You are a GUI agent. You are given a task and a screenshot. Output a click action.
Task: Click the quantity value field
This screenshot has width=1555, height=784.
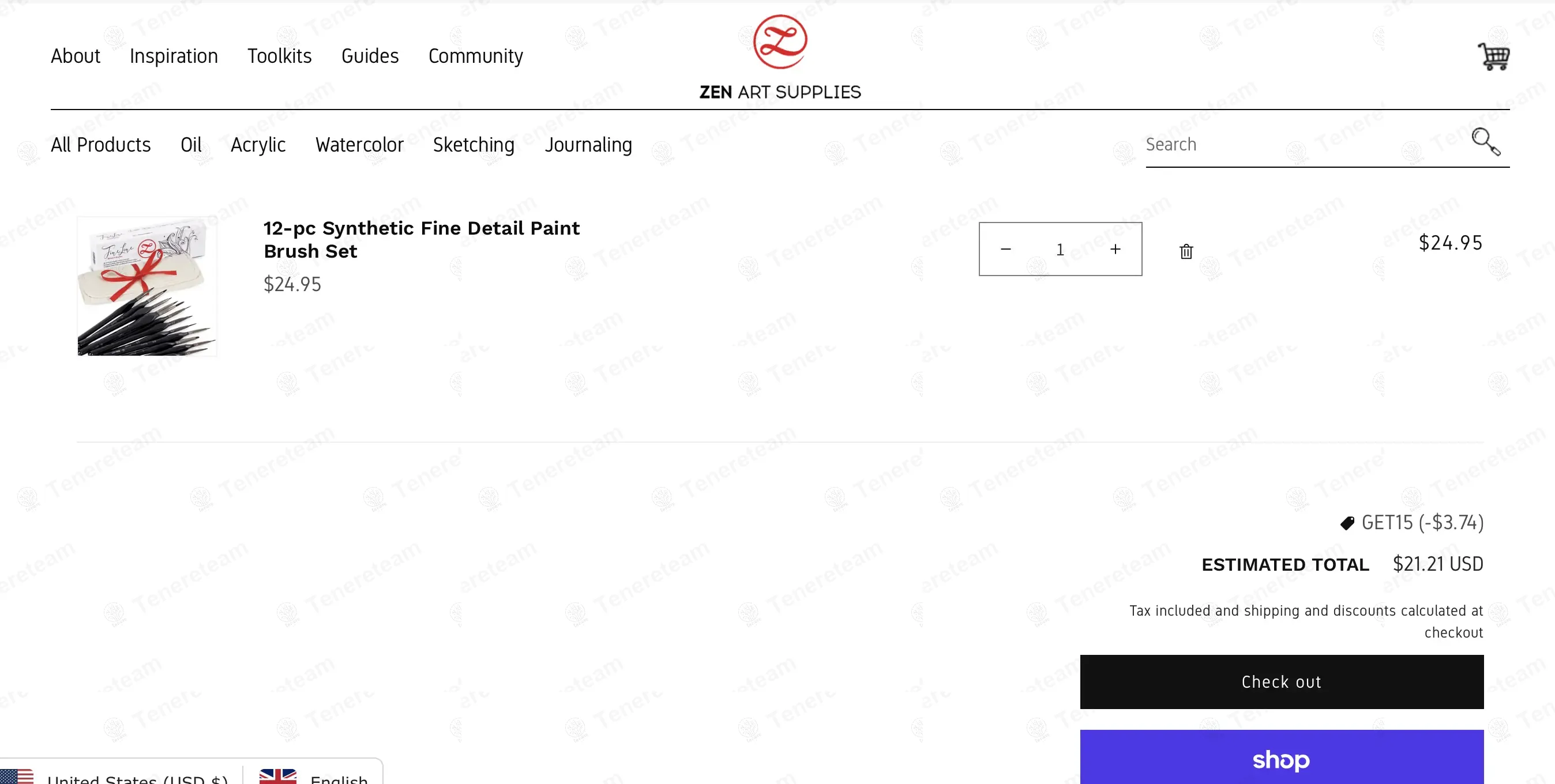[x=1060, y=249]
